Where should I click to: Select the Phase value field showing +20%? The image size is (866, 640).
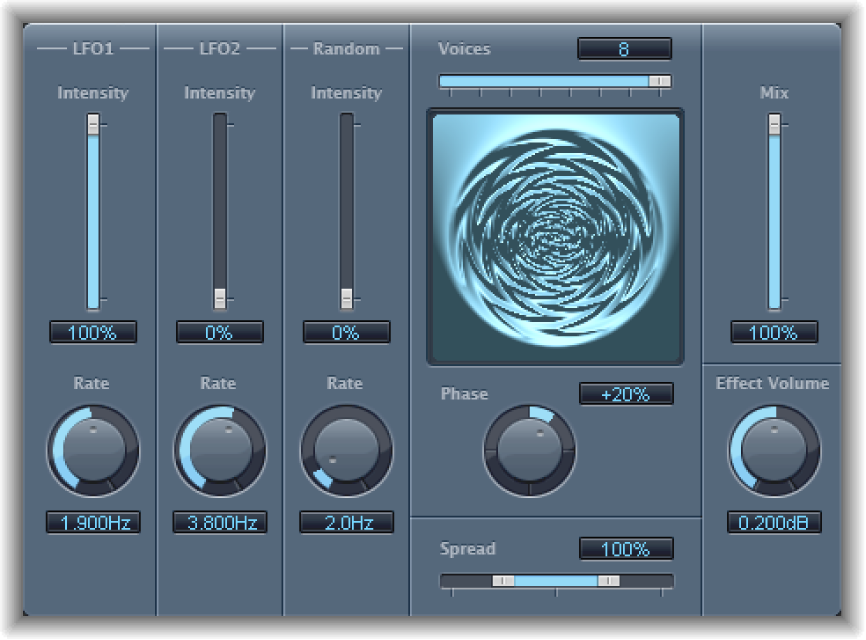tap(627, 394)
